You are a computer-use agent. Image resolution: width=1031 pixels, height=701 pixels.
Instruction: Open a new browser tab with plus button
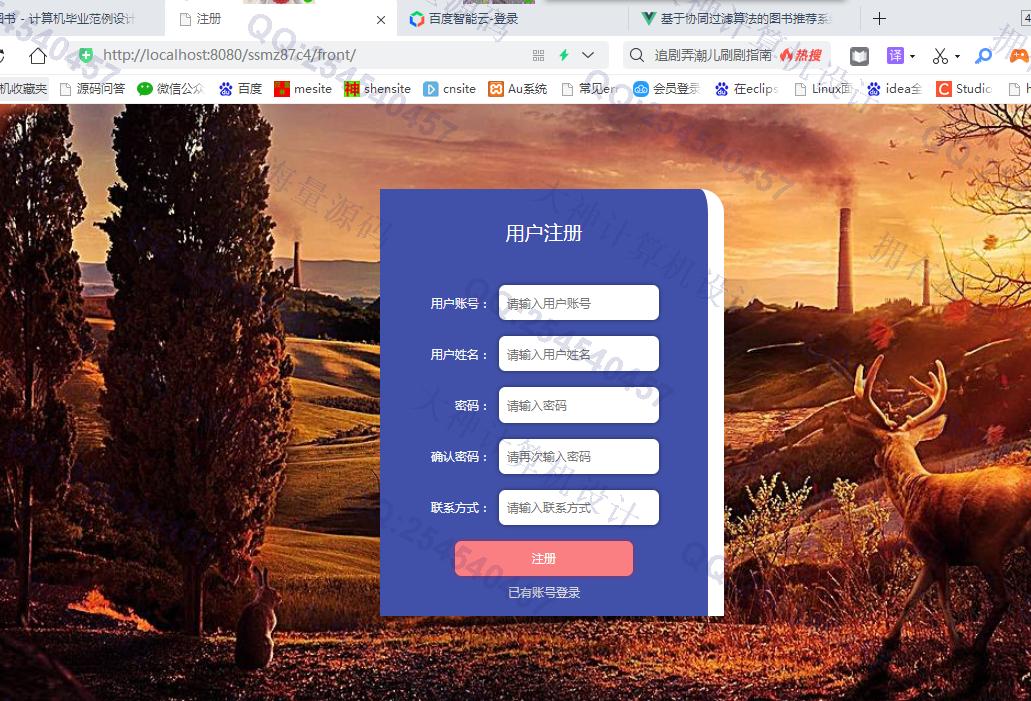pos(879,19)
